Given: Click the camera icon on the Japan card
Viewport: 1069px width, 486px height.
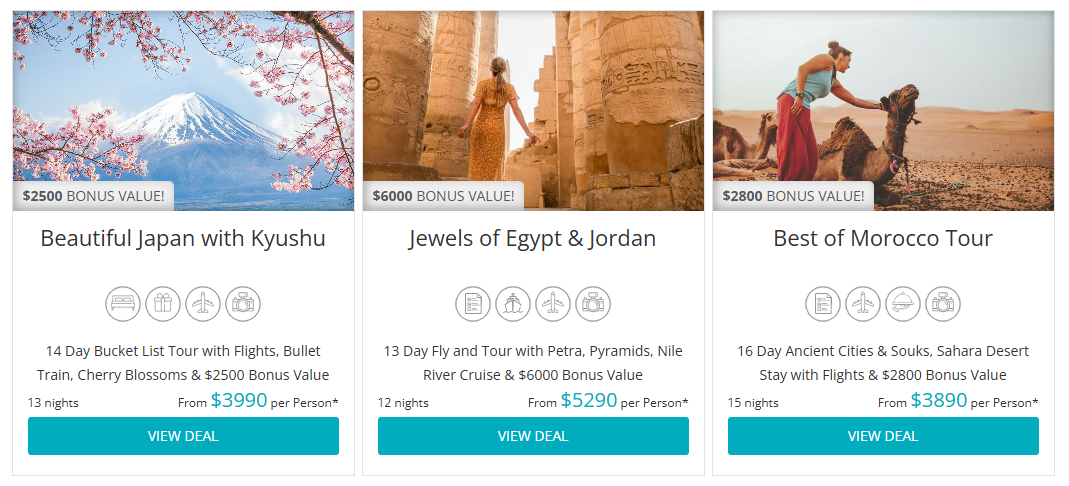Looking at the screenshot, I should point(243,304).
